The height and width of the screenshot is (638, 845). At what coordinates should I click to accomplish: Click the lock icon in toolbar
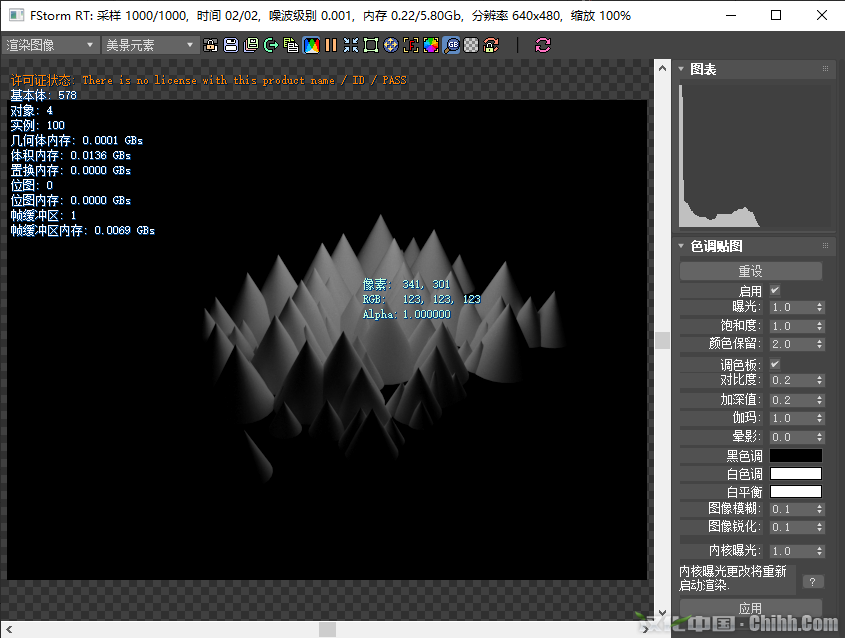pyautogui.click(x=491, y=45)
